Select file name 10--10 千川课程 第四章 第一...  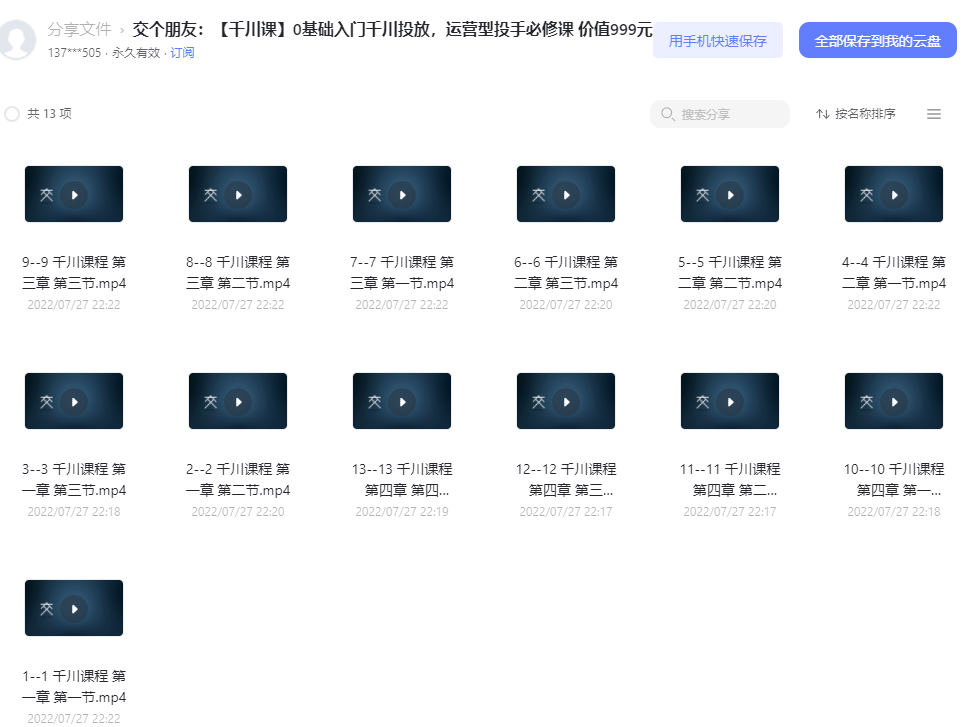[894, 479]
